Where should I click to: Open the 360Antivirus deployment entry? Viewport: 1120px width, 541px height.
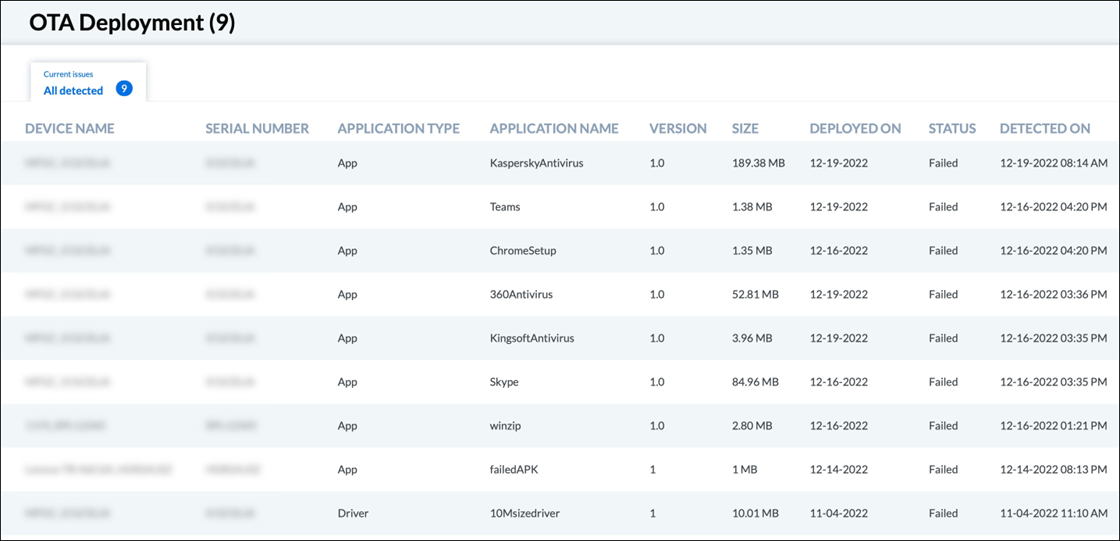[x=521, y=295]
